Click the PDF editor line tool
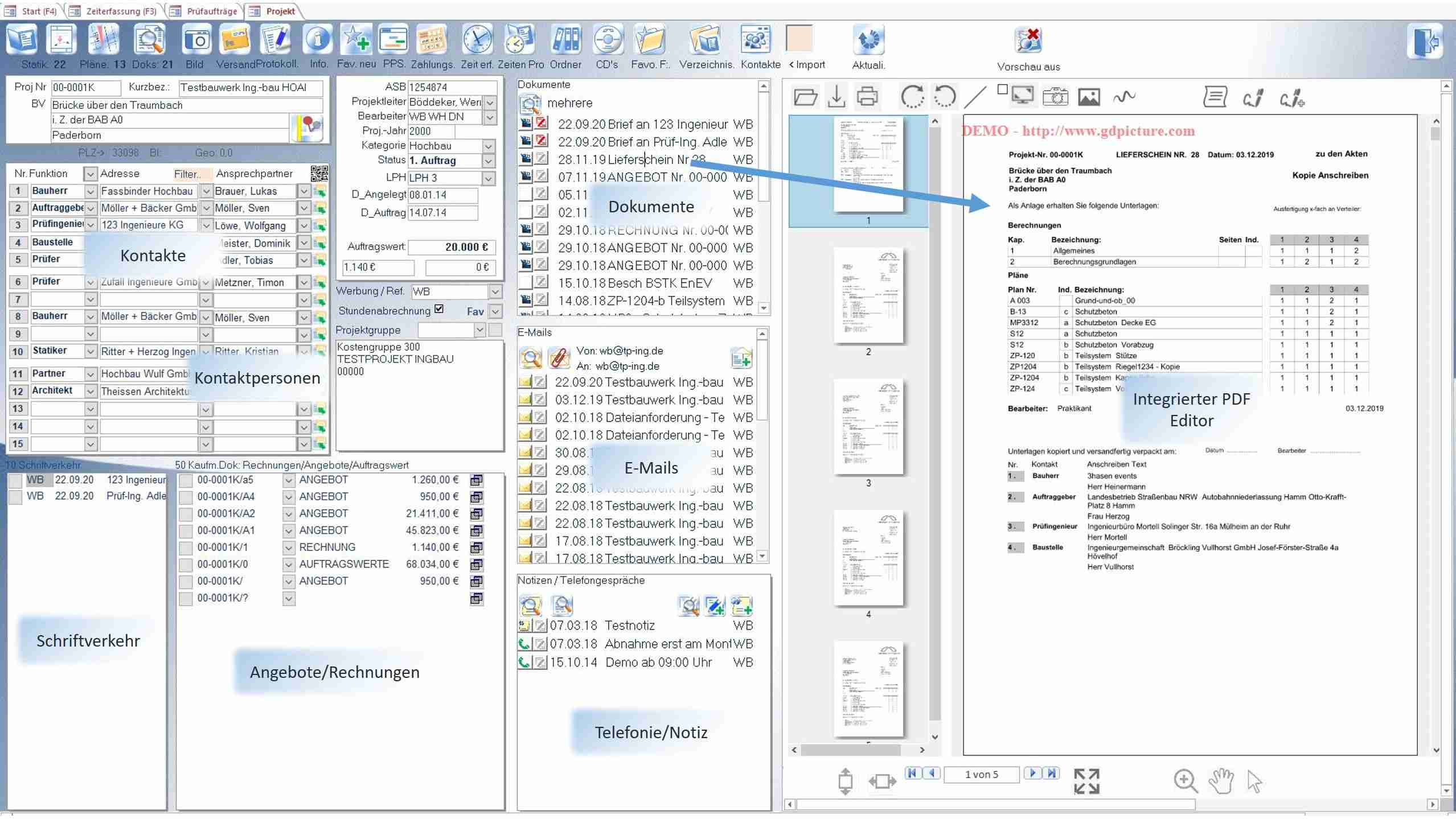 click(976, 97)
